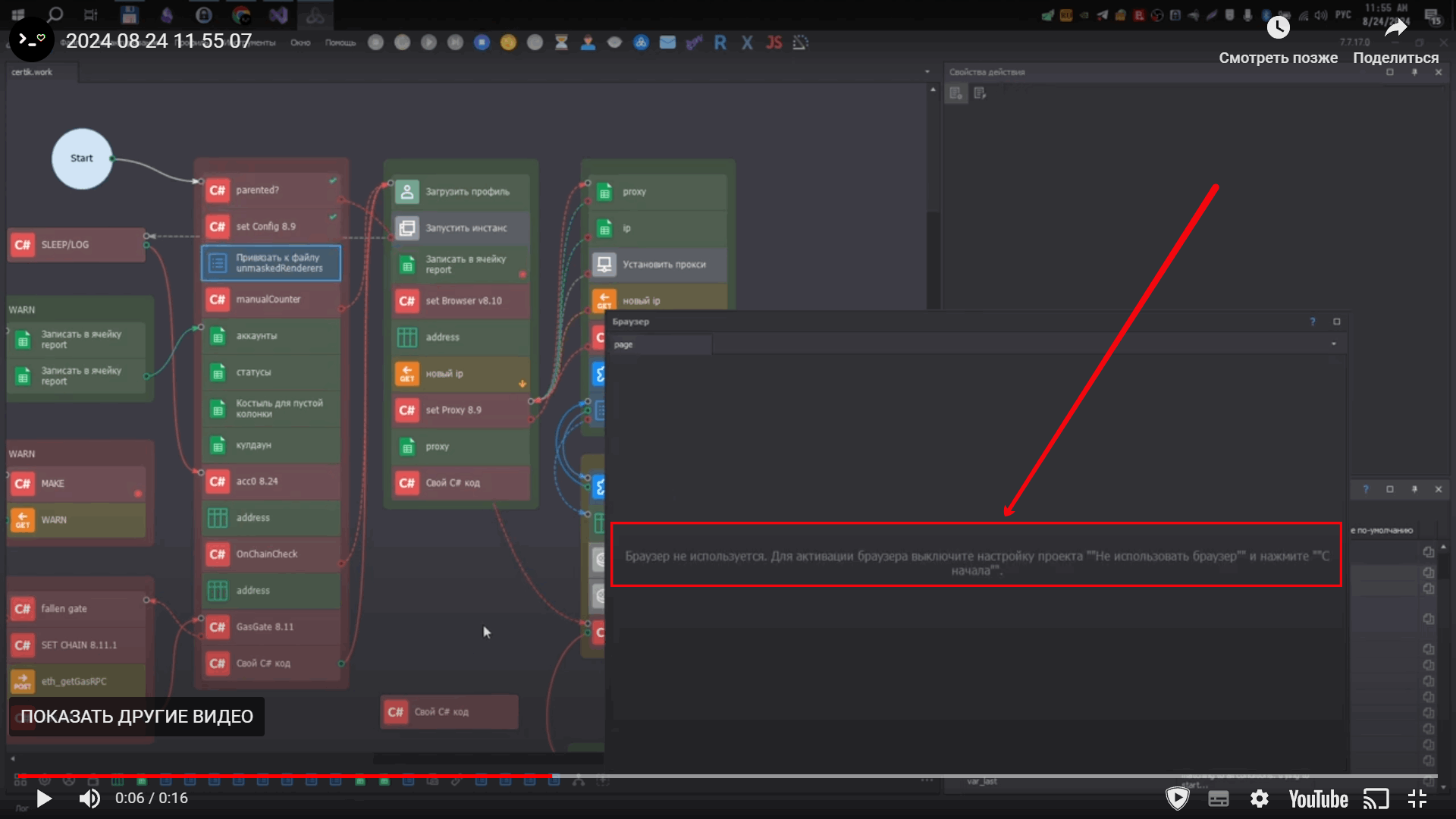1456x819 pixels.
Task: Expand the page dropdown in the browser panel
Action: (x=1333, y=344)
